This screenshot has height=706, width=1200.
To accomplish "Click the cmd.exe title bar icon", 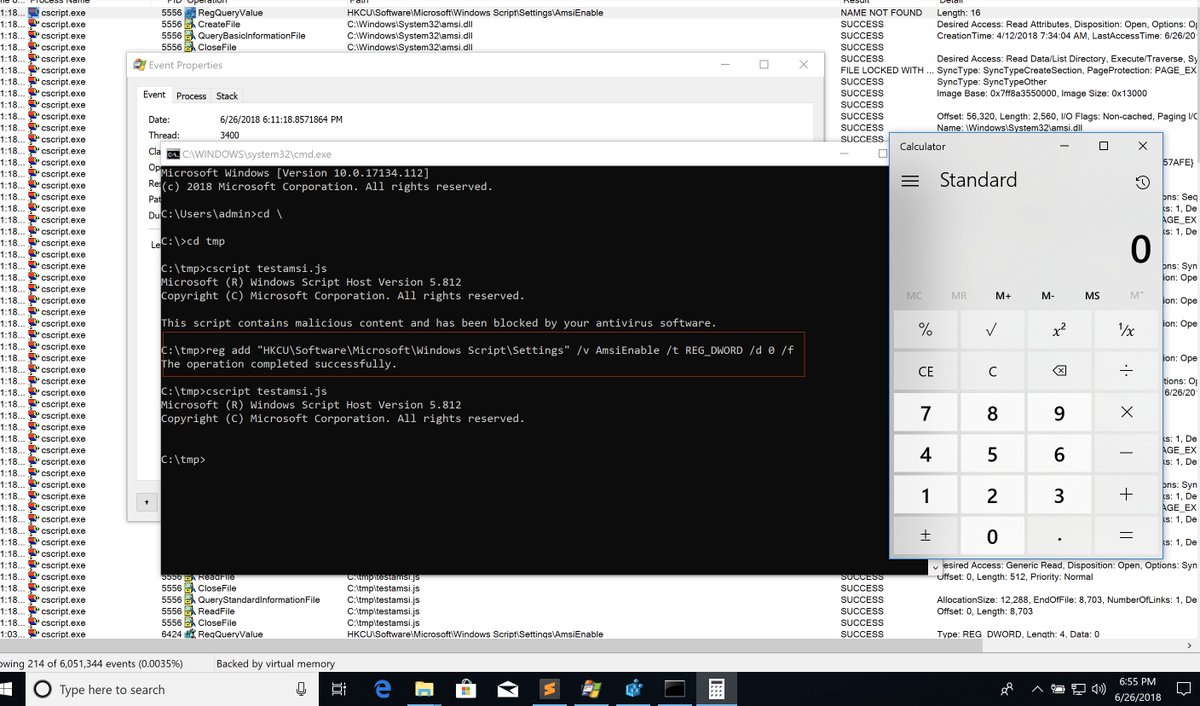I will pos(173,155).
